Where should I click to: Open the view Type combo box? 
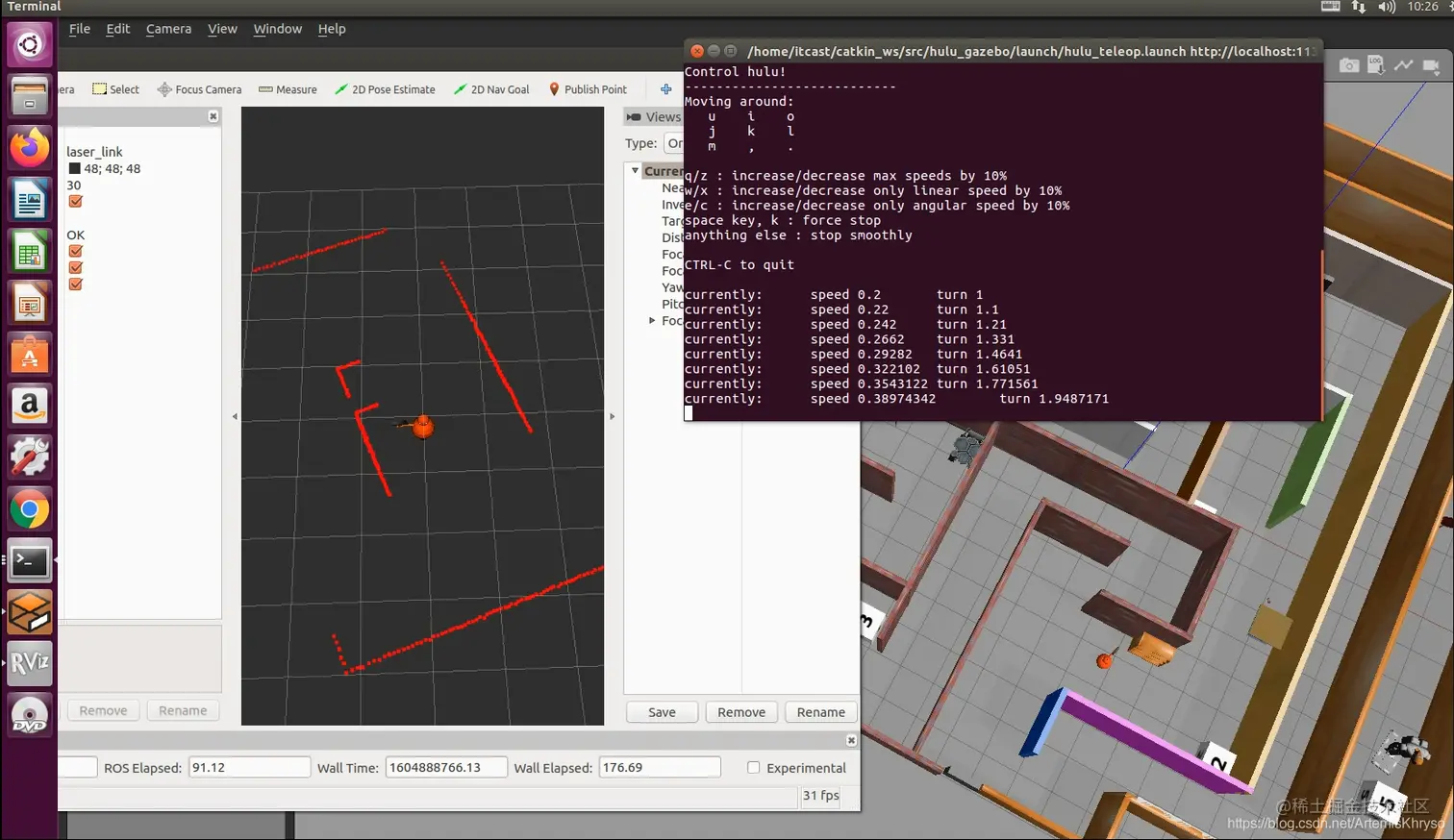click(674, 143)
